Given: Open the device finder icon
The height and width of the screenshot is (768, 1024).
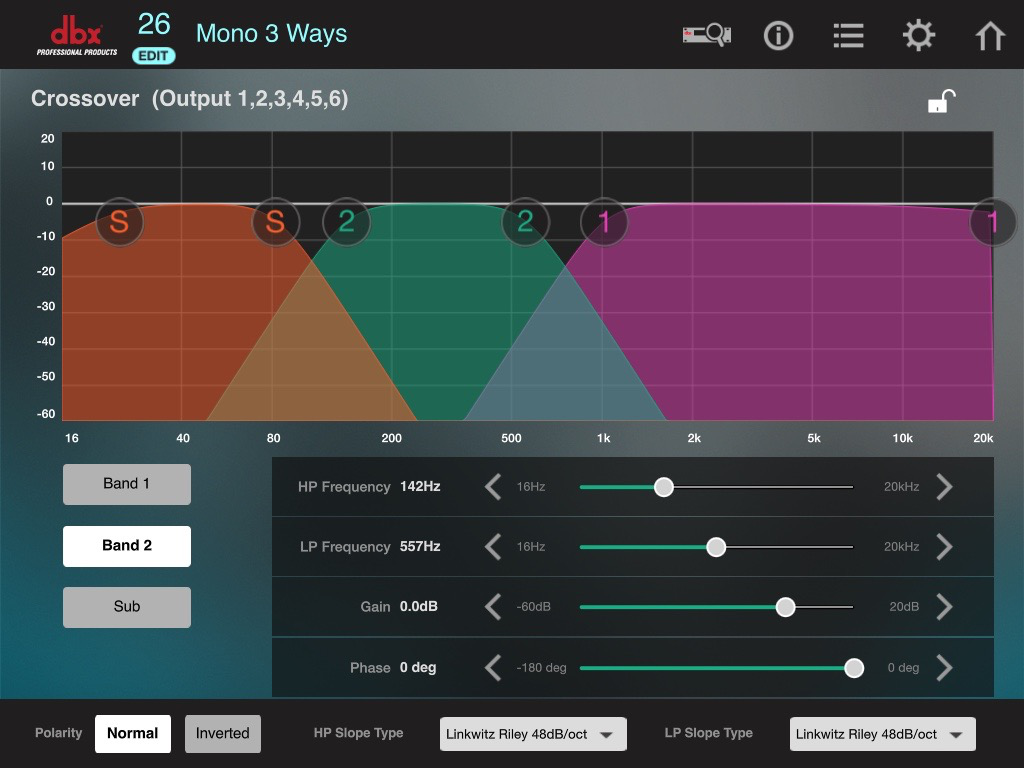Looking at the screenshot, I should click(x=707, y=34).
